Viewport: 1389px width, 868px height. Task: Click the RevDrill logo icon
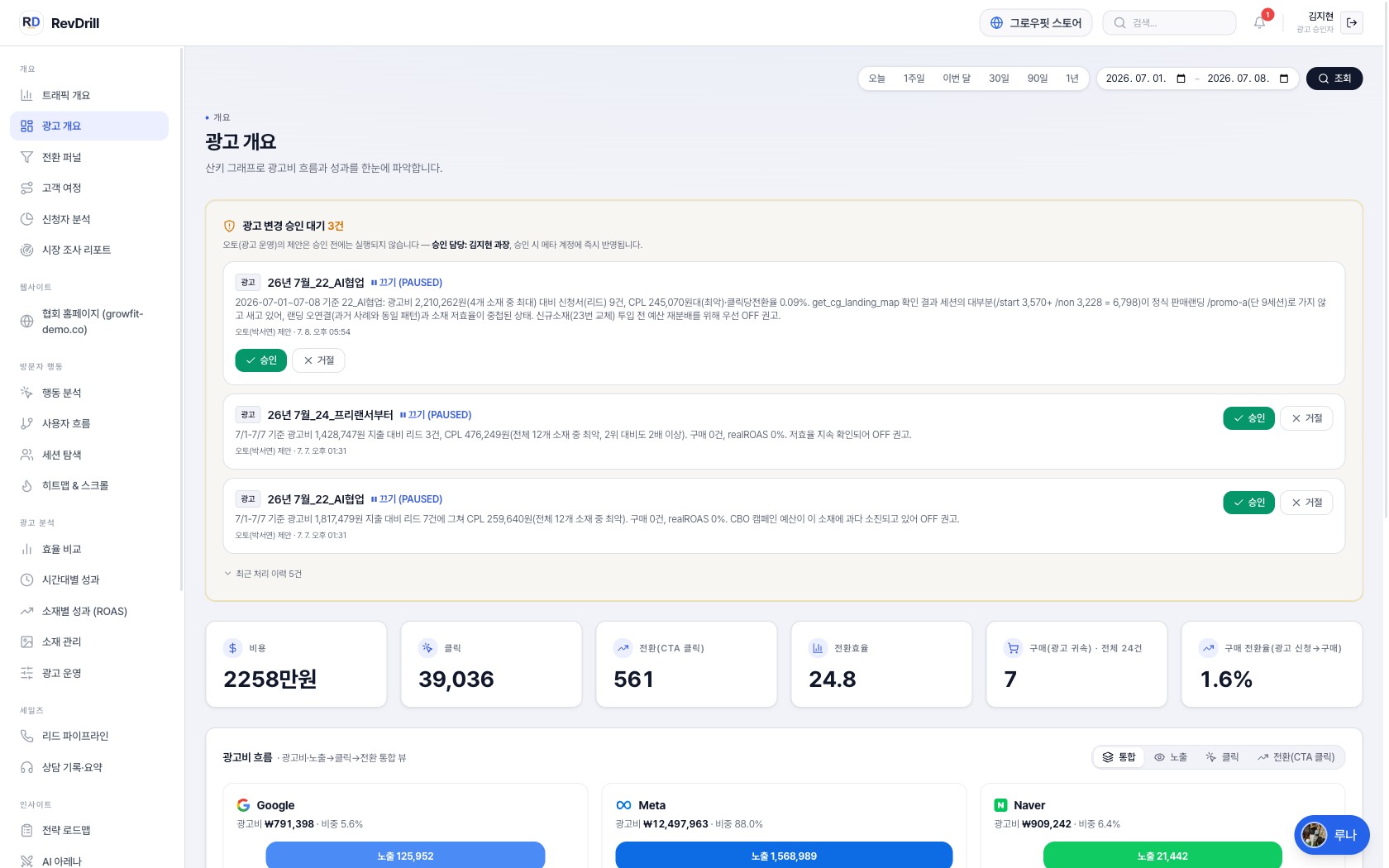click(31, 22)
